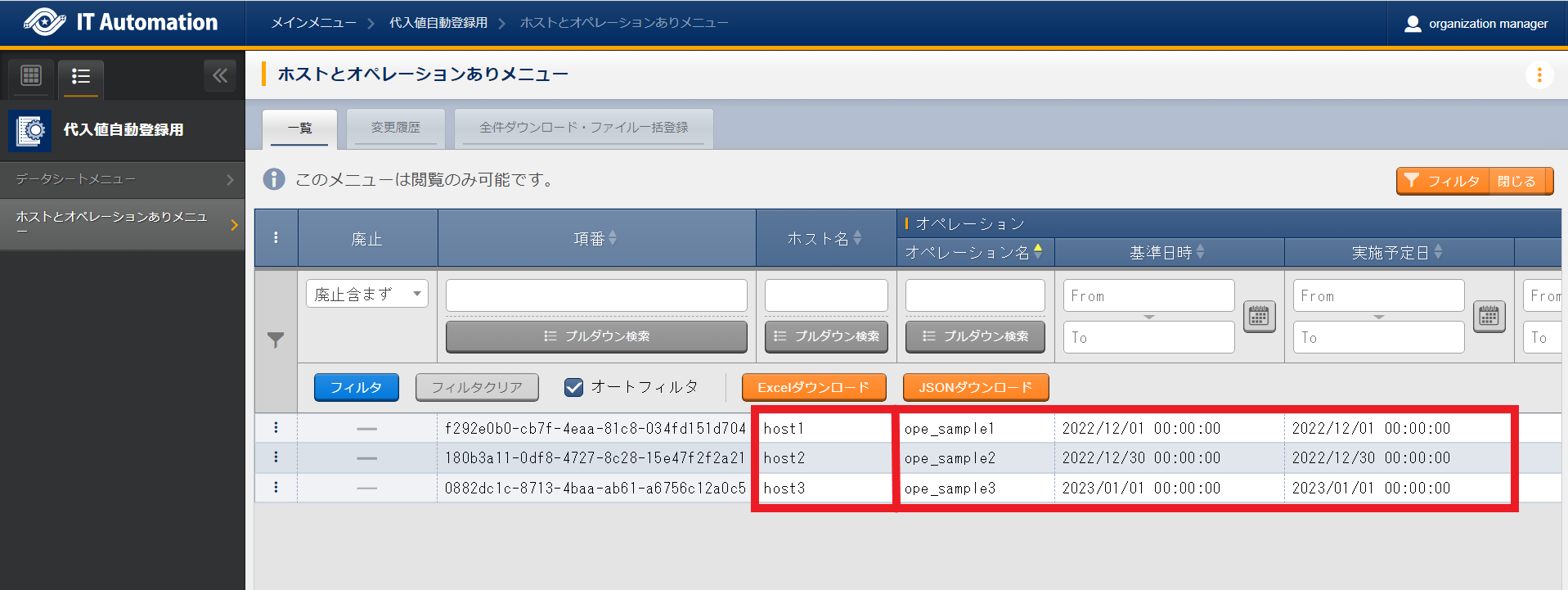Click the JSONダウンロード button
The width and height of the screenshot is (1568, 590).
975,387
